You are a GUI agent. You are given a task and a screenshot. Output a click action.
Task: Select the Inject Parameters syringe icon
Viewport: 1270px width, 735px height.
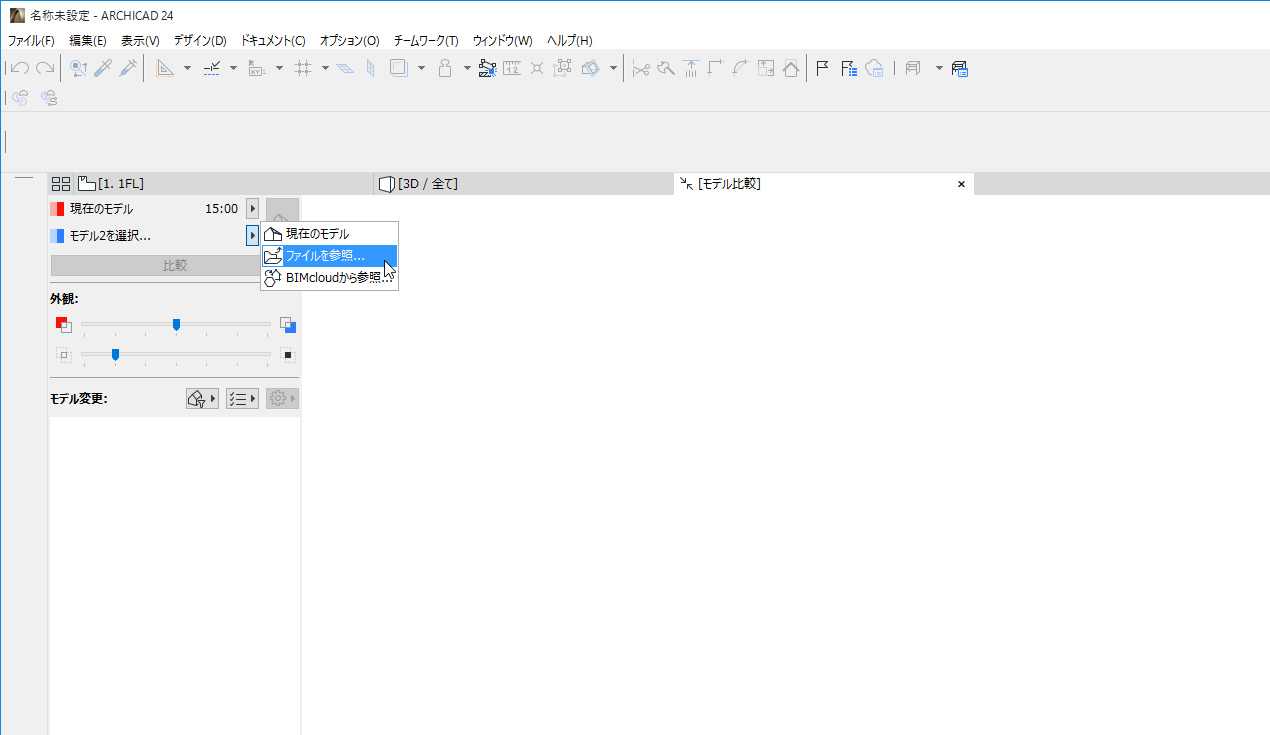point(128,68)
